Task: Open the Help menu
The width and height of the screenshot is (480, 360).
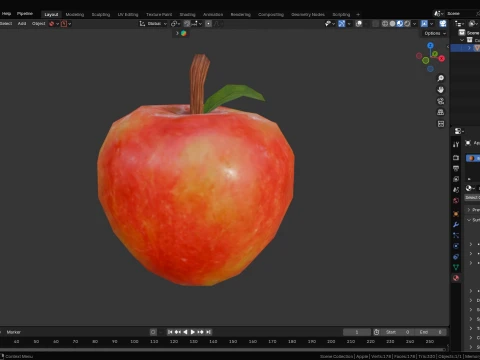Action: (x=6, y=14)
